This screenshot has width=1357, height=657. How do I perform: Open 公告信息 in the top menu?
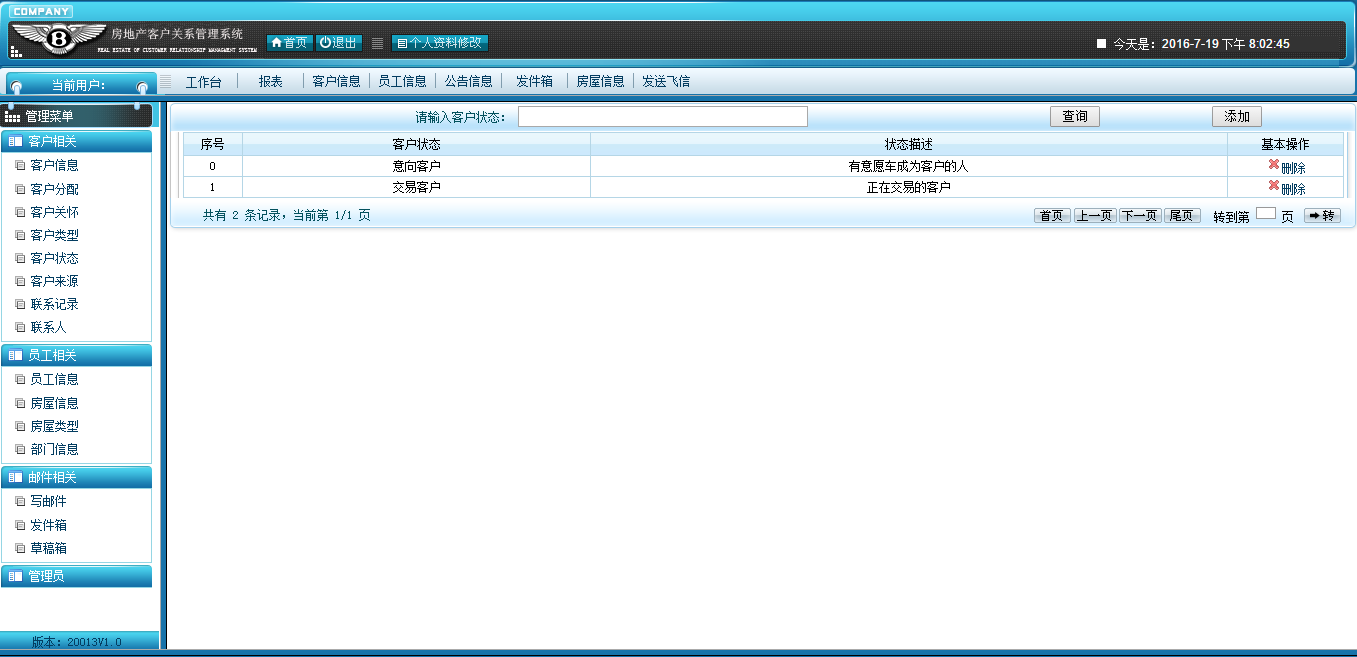tap(468, 82)
